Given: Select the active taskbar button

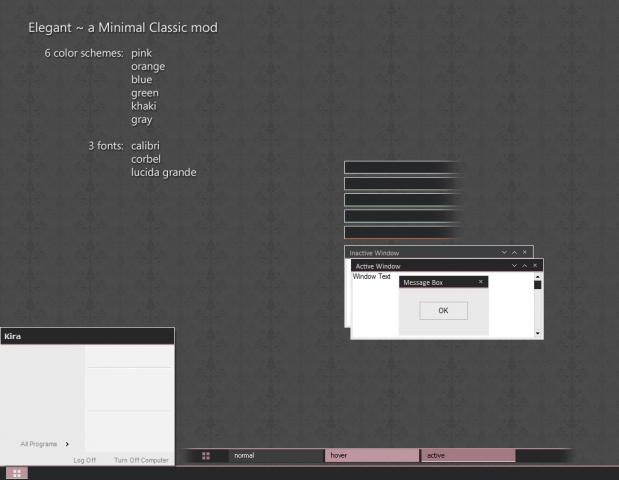Looking at the screenshot, I should [x=468, y=456].
